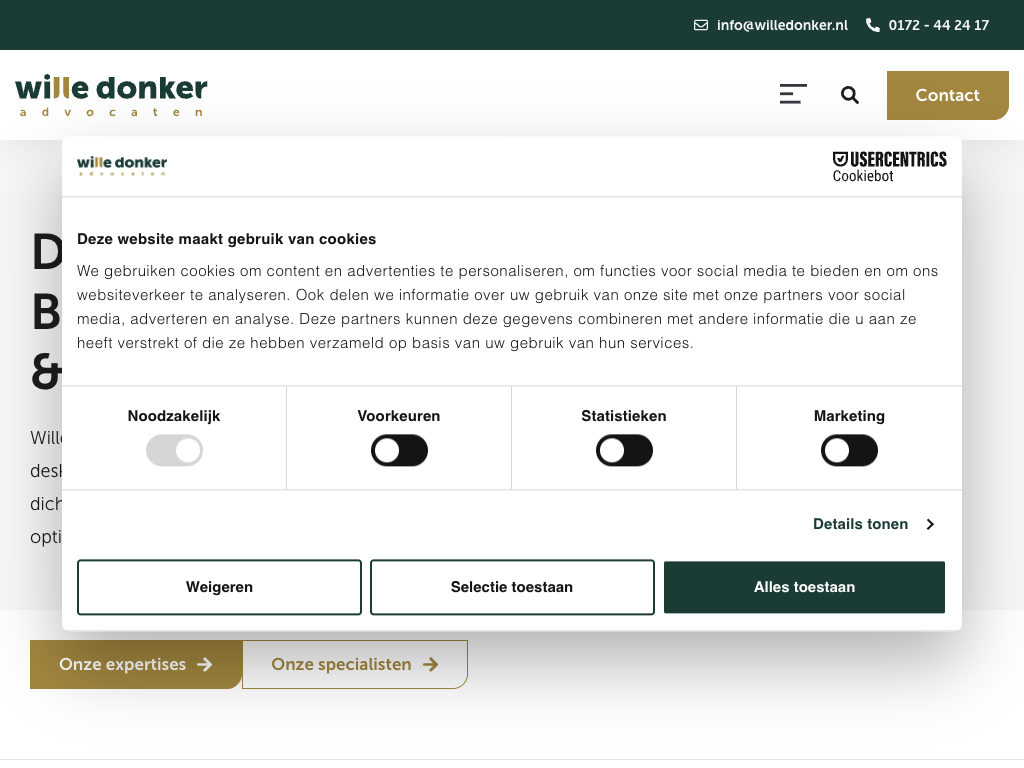Click the Marketing label
This screenshot has height=768, width=1024.
849,416
